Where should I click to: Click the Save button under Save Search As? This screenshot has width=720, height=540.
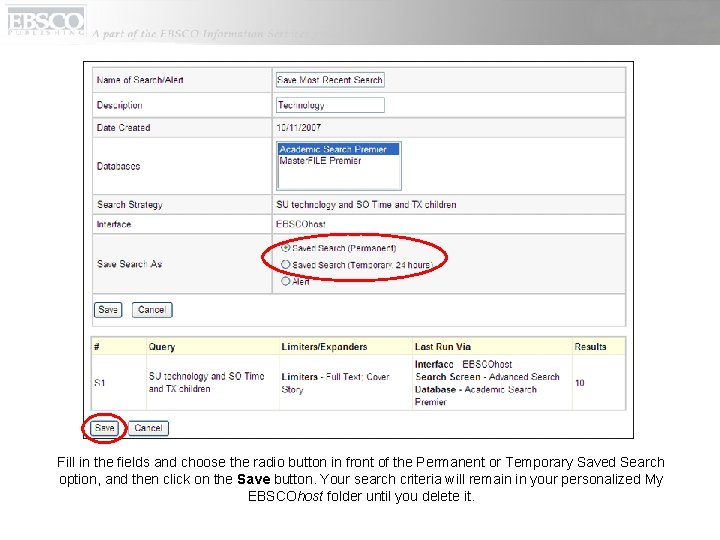(x=108, y=310)
